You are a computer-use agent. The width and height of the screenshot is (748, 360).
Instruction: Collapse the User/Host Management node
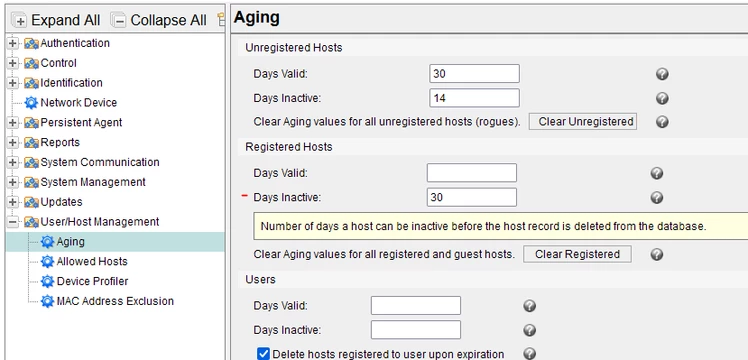point(13,222)
